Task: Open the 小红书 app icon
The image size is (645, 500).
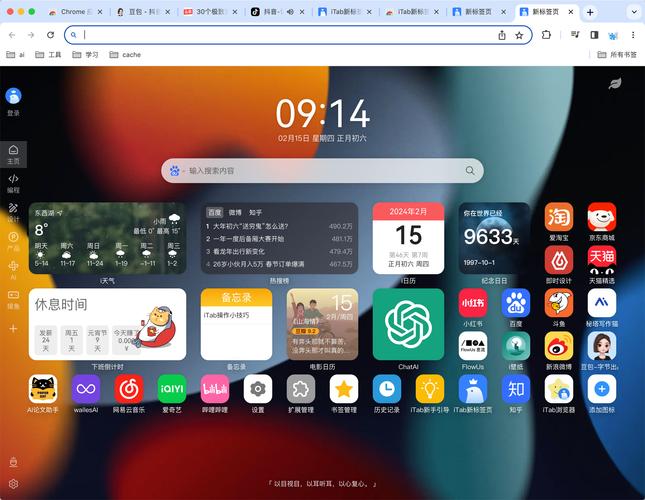Action: coord(473,303)
